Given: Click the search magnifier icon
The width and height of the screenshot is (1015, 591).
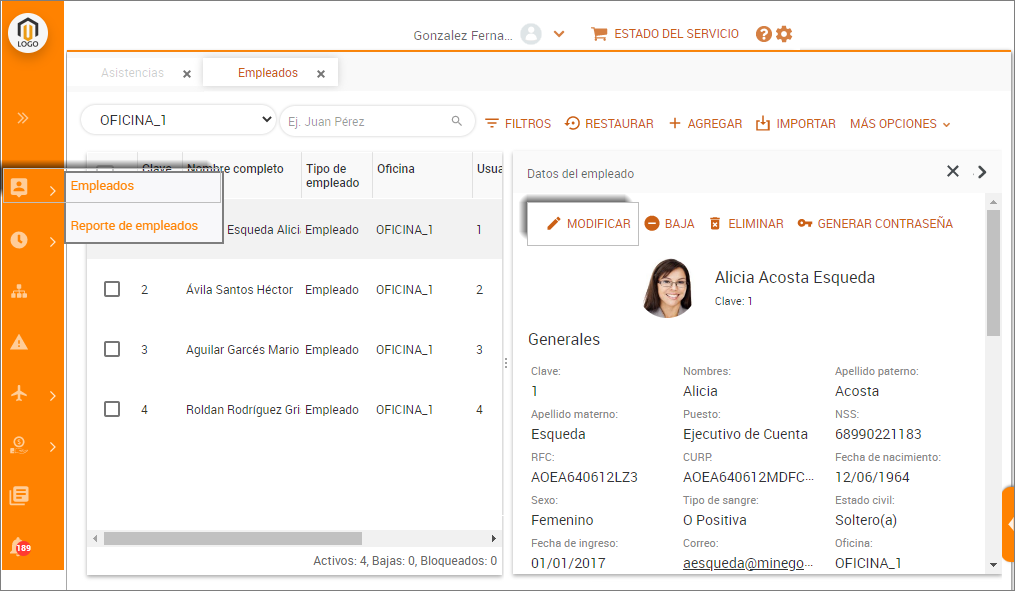Looking at the screenshot, I should [x=457, y=122].
